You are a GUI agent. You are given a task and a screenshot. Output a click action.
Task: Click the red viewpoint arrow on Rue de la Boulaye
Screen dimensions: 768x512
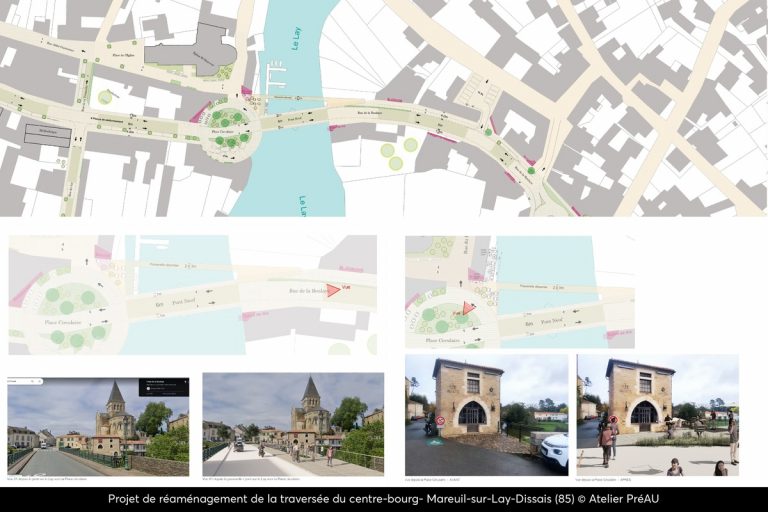pos(333,290)
